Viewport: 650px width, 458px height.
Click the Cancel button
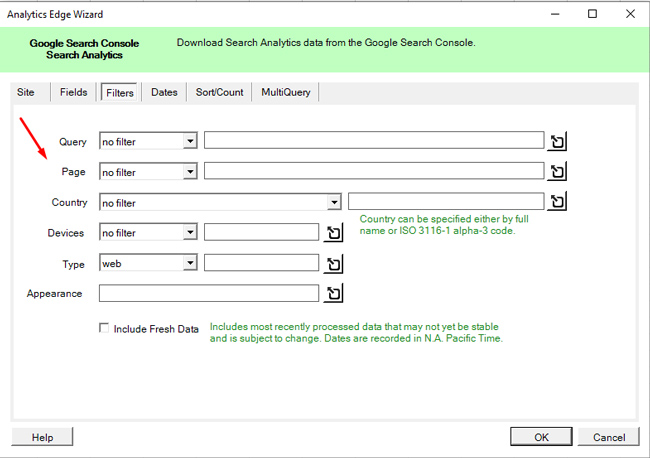point(609,437)
